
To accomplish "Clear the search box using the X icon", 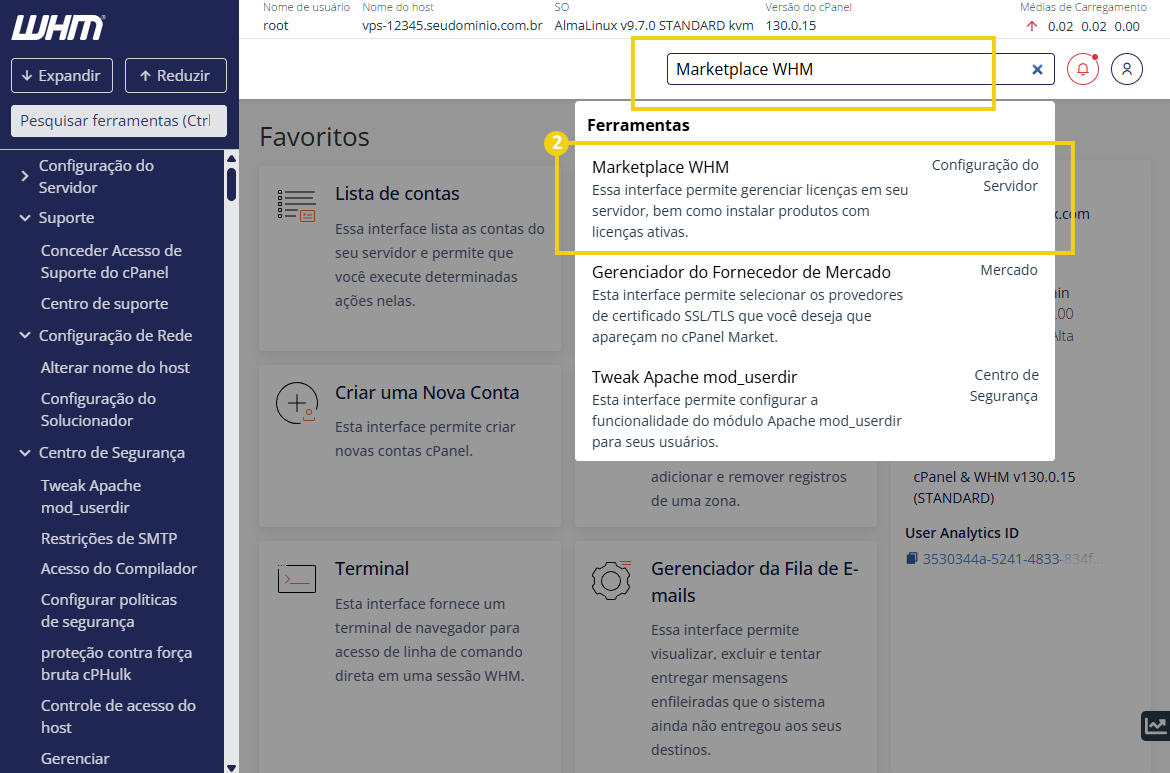I will (1037, 68).
